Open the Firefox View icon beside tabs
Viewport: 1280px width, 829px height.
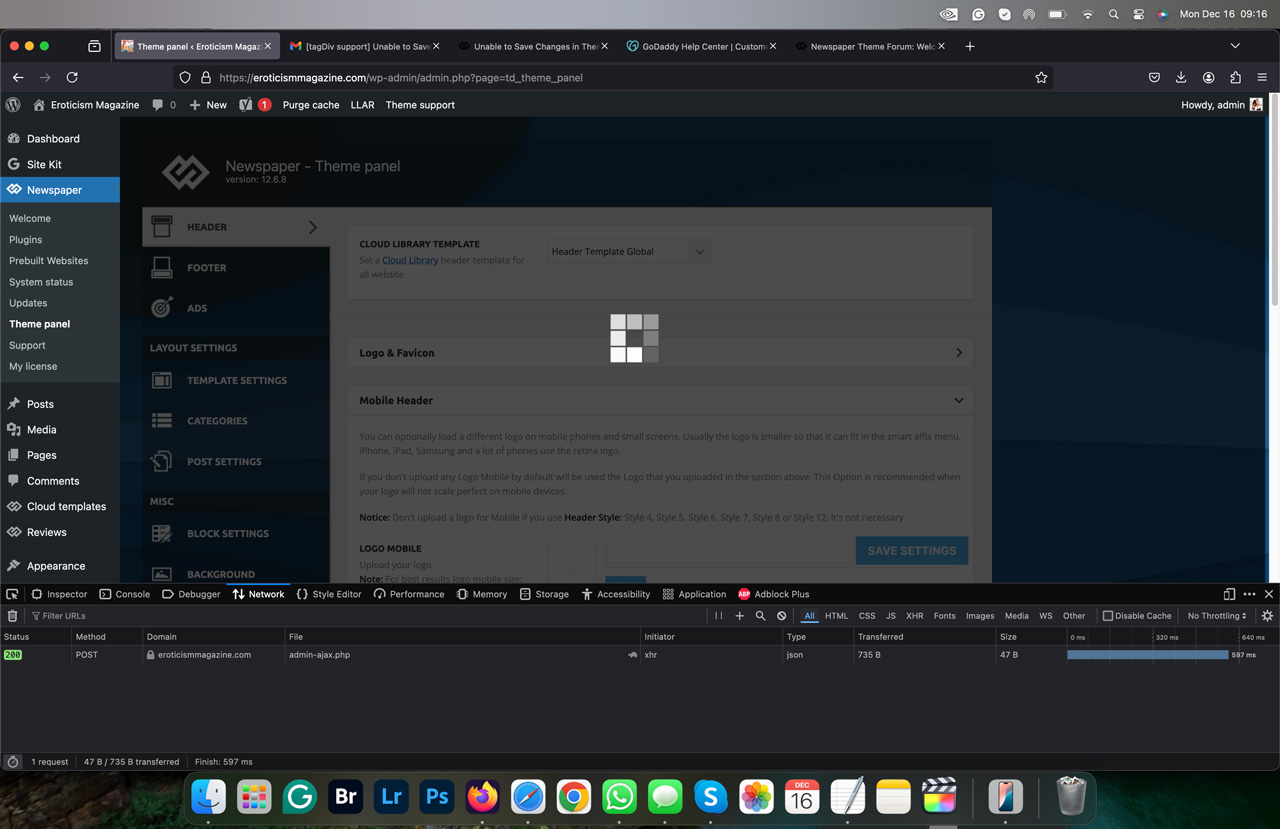point(94,46)
